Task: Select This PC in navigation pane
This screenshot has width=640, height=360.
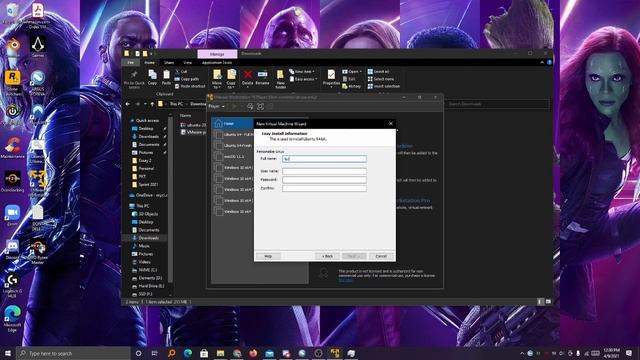Action: [x=139, y=206]
